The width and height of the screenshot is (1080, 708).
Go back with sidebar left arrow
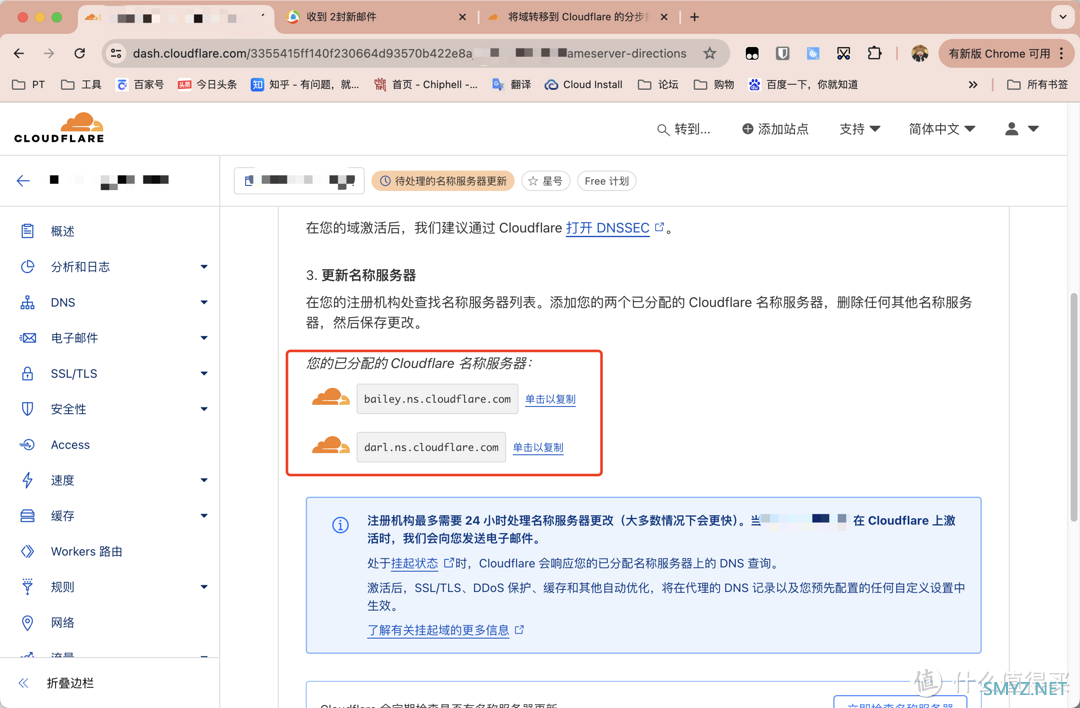pyautogui.click(x=23, y=181)
